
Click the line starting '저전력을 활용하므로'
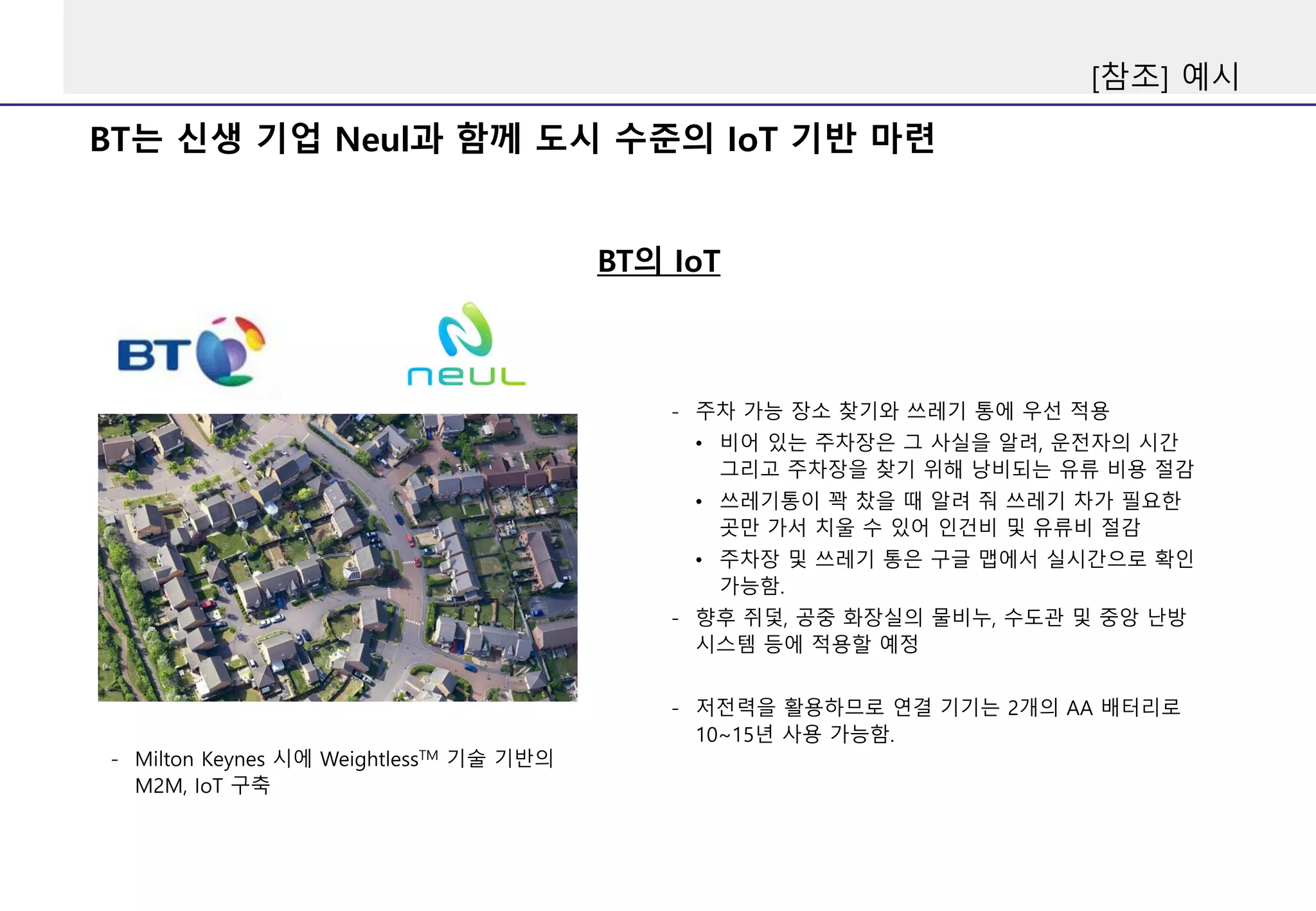coord(939,708)
